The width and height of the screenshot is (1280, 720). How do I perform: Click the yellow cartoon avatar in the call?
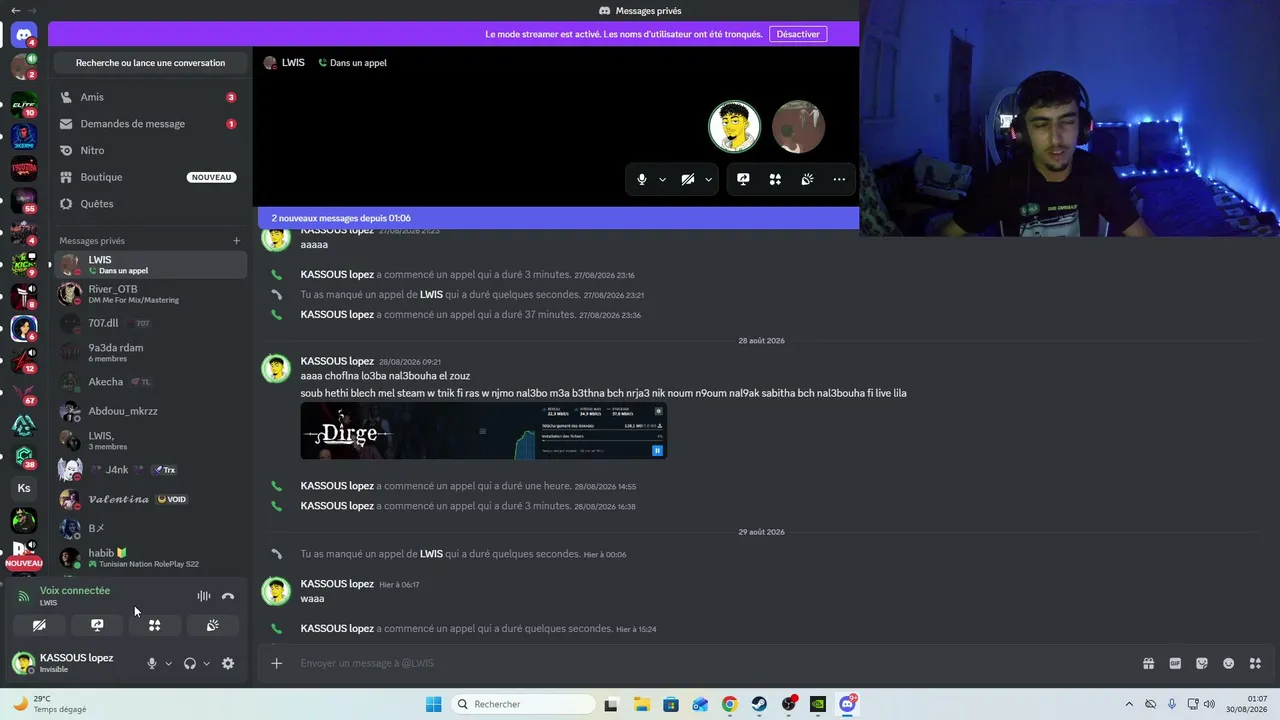734,126
